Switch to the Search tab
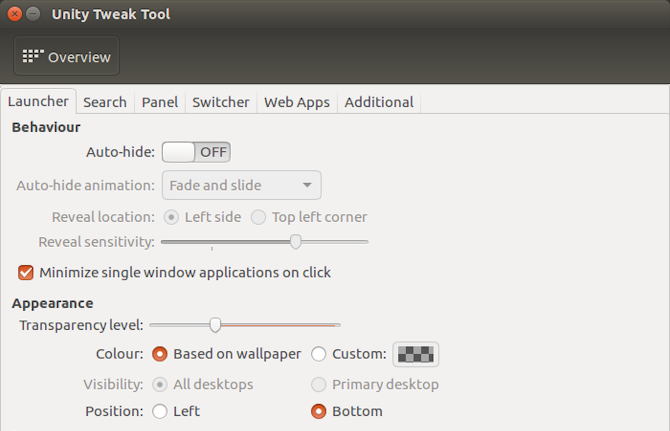 coord(105,102)
